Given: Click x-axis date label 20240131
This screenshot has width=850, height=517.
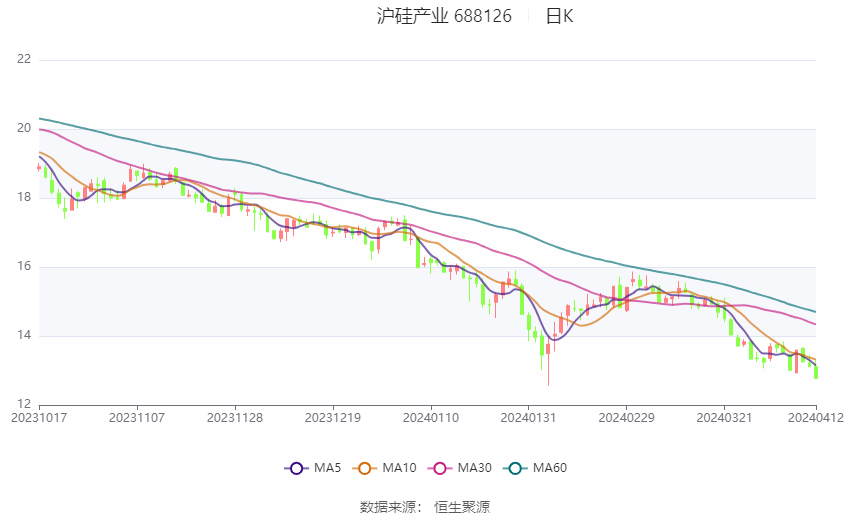Looking at the screenshot, I should 528,418.
